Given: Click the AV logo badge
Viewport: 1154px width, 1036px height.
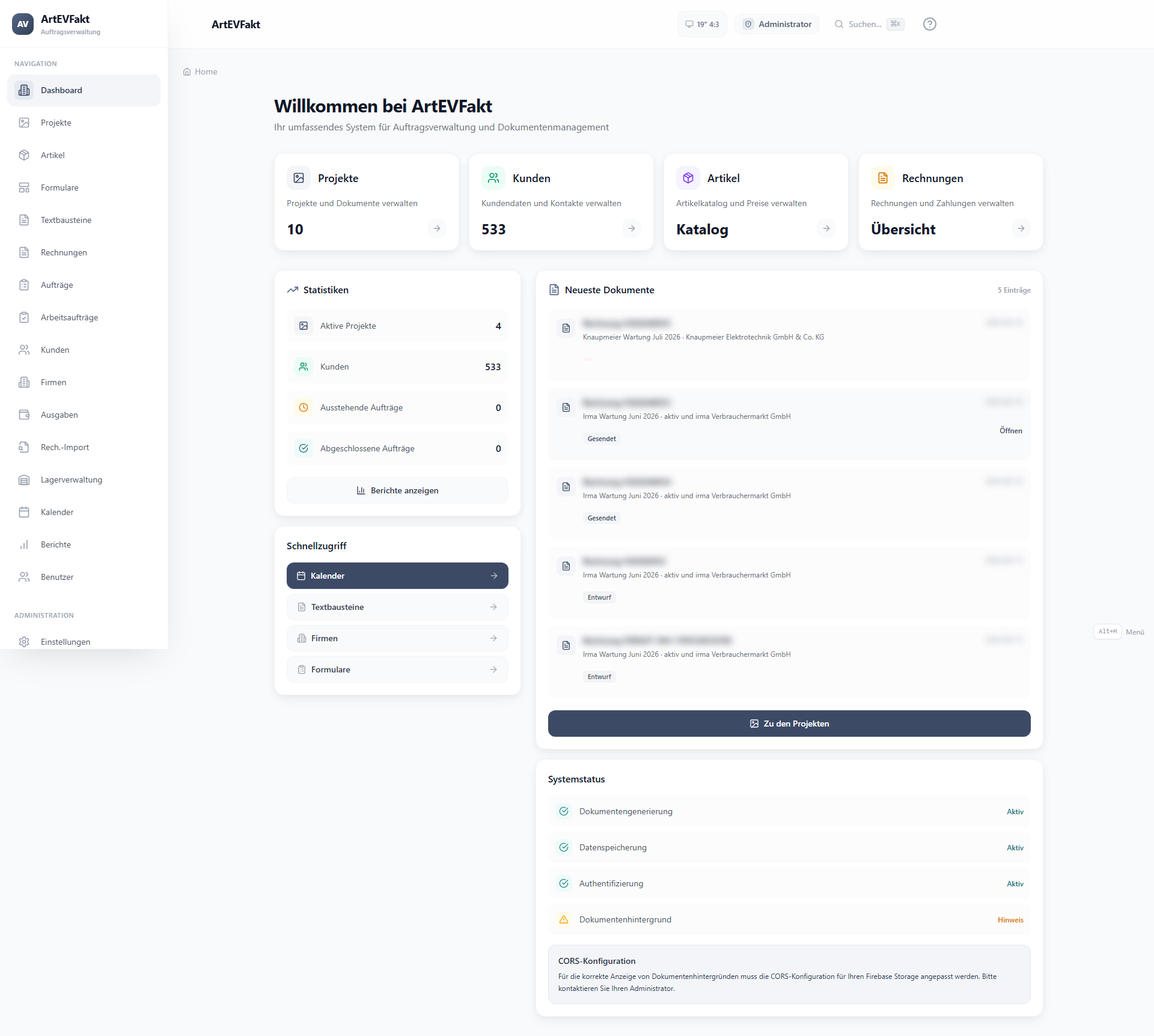Looking at the screenshot, I should tap(23, 24).
